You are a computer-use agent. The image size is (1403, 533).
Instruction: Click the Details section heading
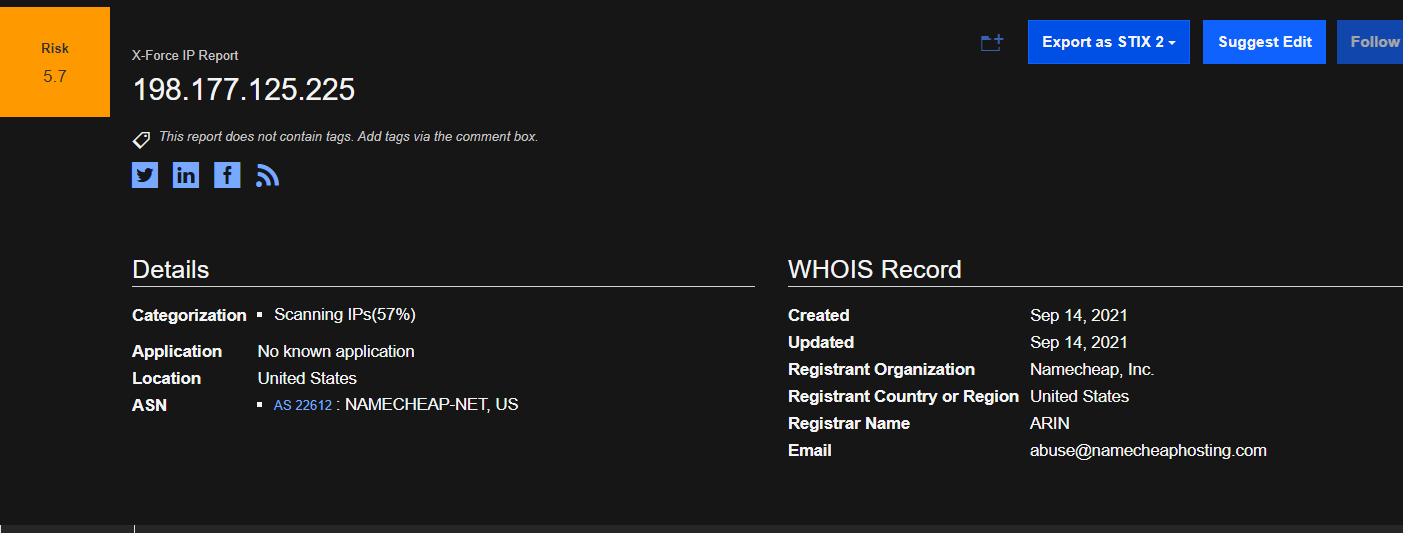click(x=171, y=269)
